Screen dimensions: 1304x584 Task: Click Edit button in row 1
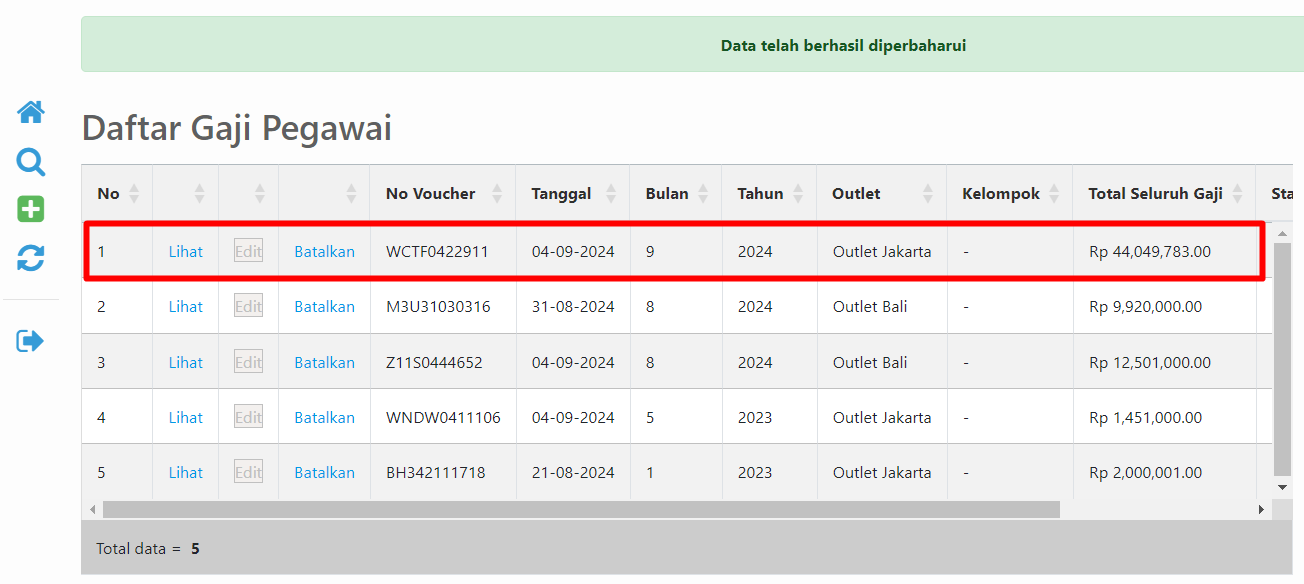tap(248, 251)
